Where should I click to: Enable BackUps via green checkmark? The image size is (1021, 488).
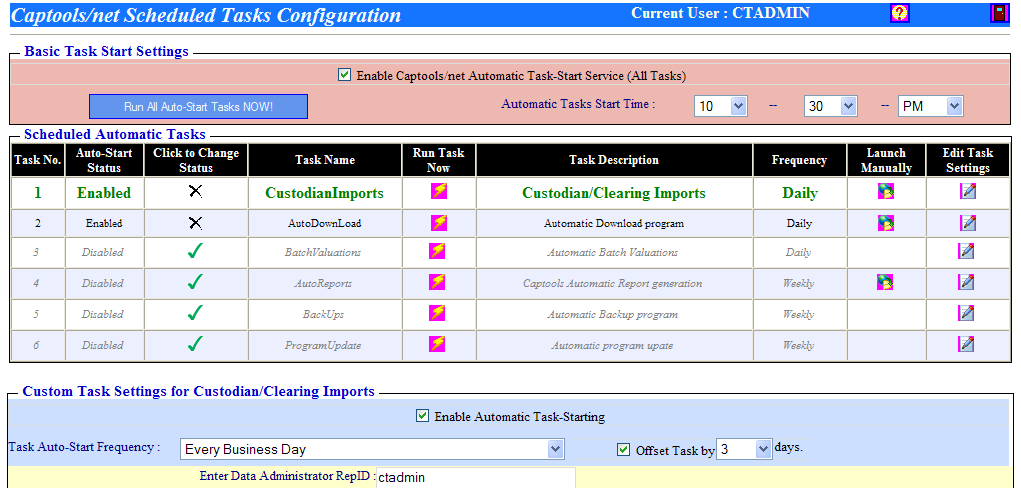[x=195, y=313]
